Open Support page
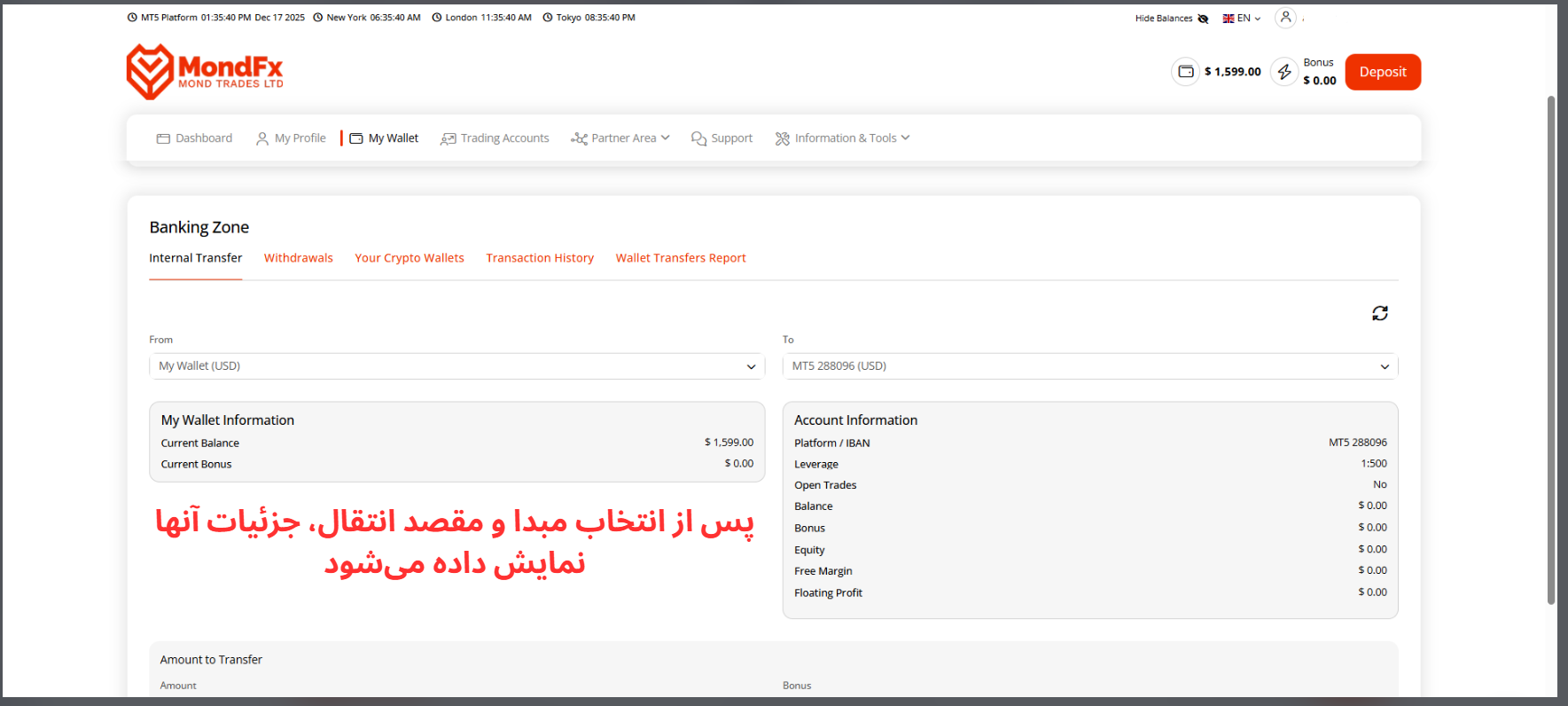The width and height of the screenshot is (1568, 706). click(722, 138)
